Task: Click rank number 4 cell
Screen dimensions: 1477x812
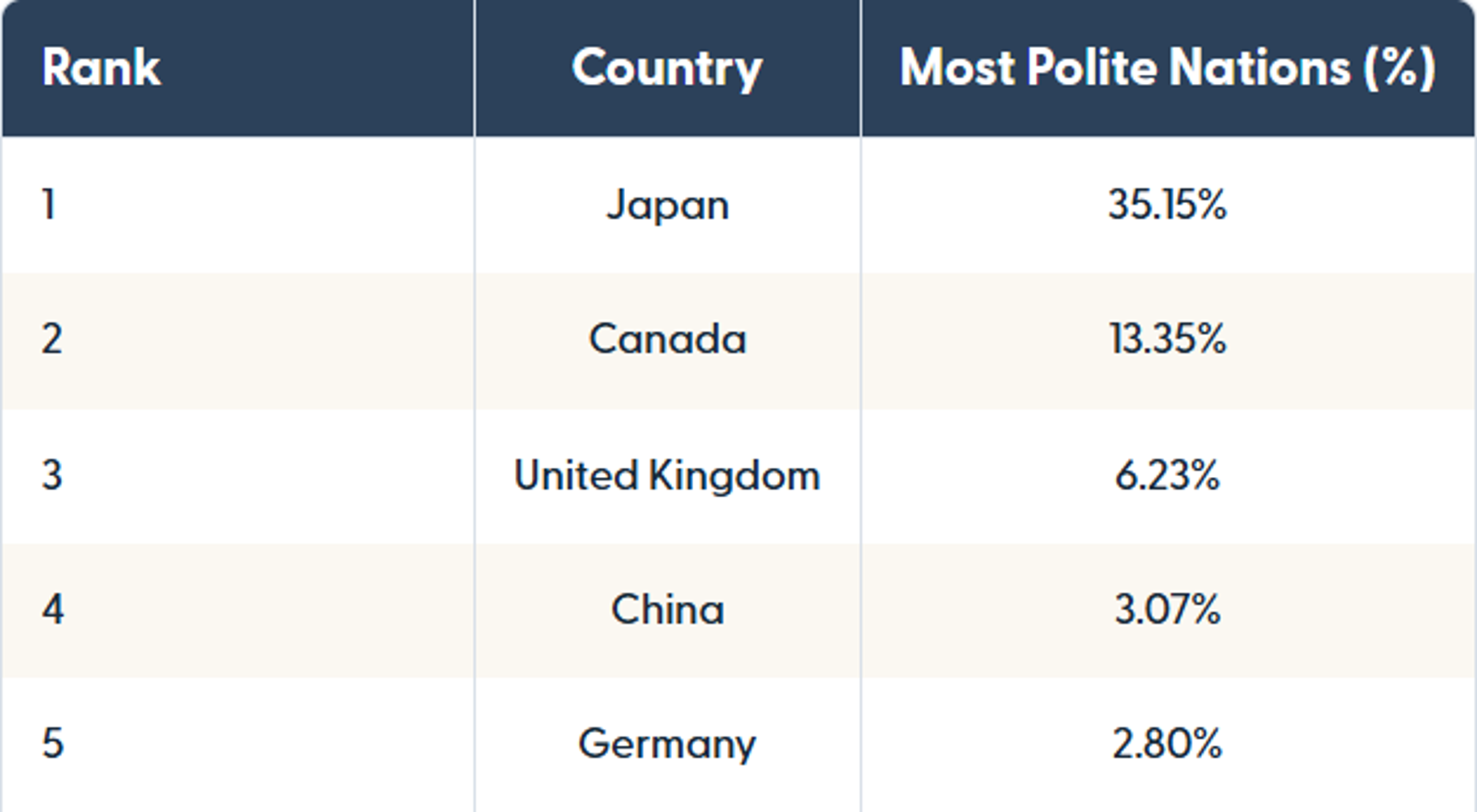Action: pyautogui.click(x=53, y=610)
